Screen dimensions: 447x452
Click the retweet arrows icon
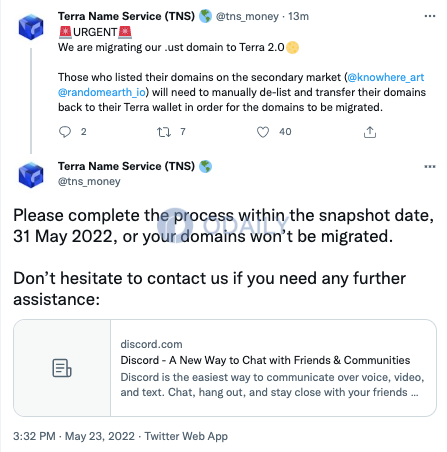[164, 132]
